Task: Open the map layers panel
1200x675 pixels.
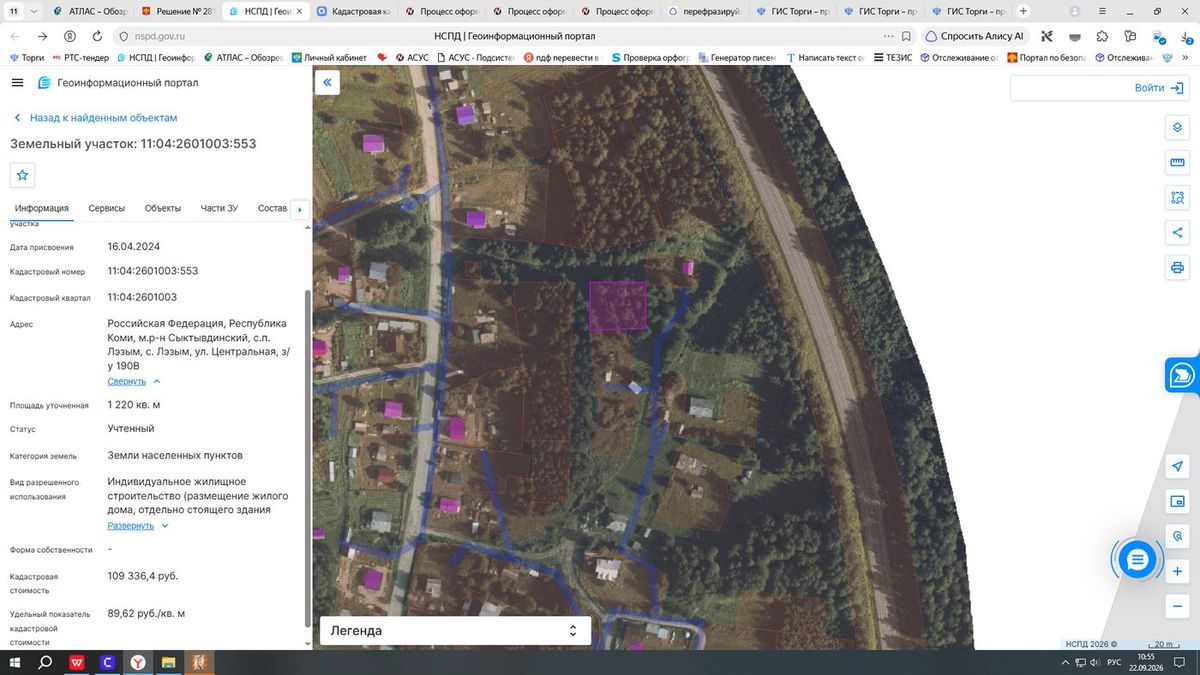Action: pyautogui.click(x=1177, y=128)
